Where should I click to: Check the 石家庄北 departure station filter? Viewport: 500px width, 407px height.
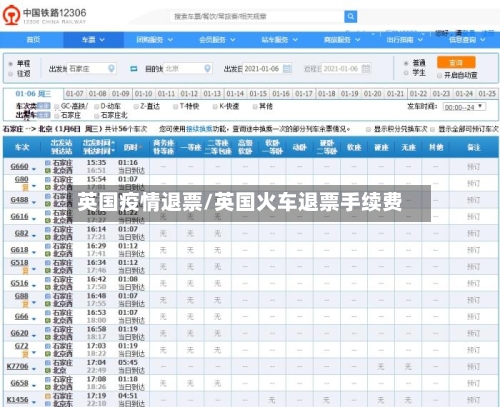[x=96, y=116]
